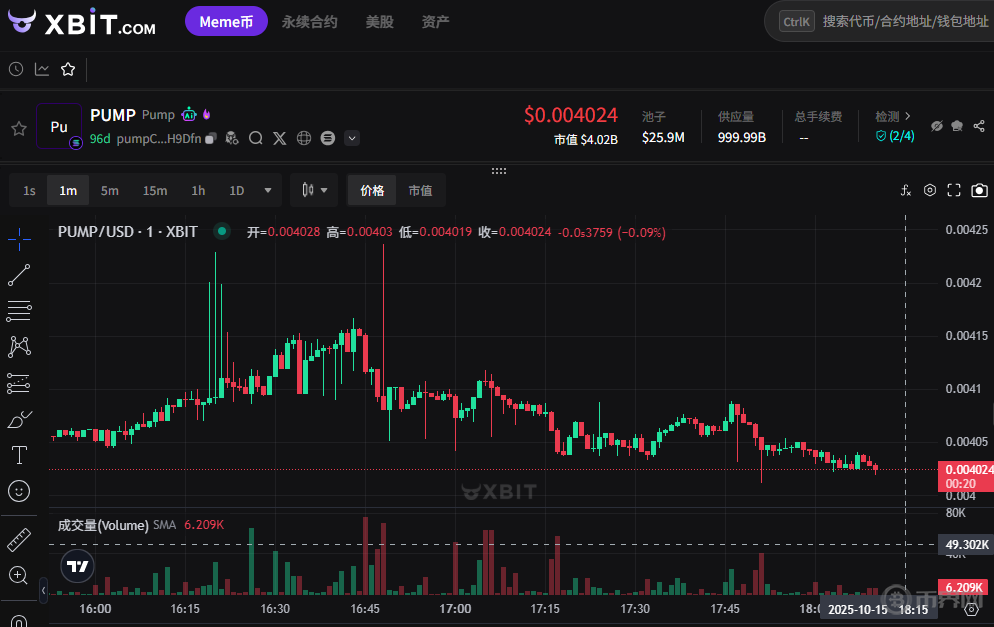
Task: Select the 1m timeframe
Action: coord(68,190)
